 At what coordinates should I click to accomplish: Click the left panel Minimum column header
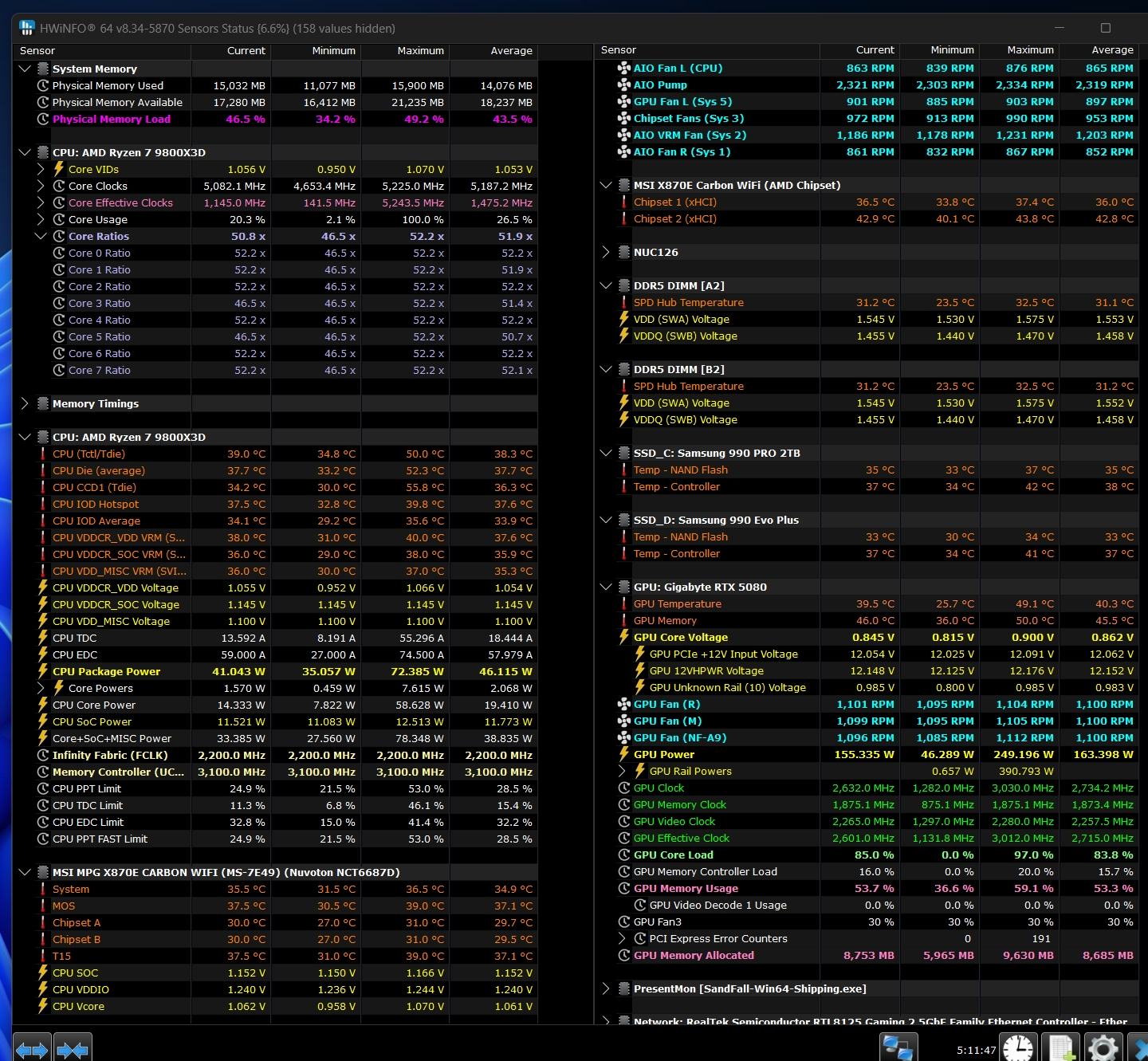pyautogui.click(x=316, y=50)
